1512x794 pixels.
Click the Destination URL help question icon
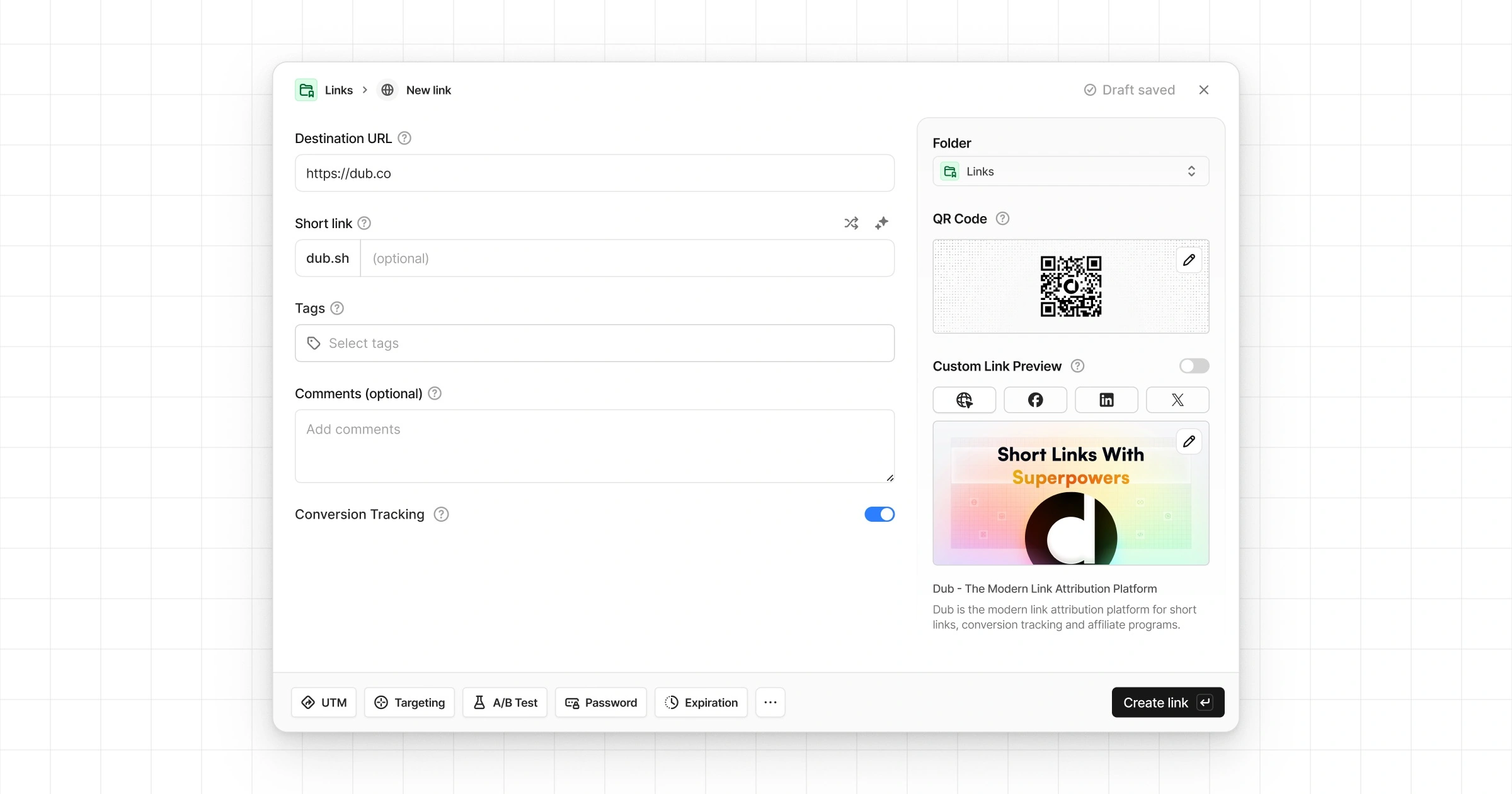[404, 138]
